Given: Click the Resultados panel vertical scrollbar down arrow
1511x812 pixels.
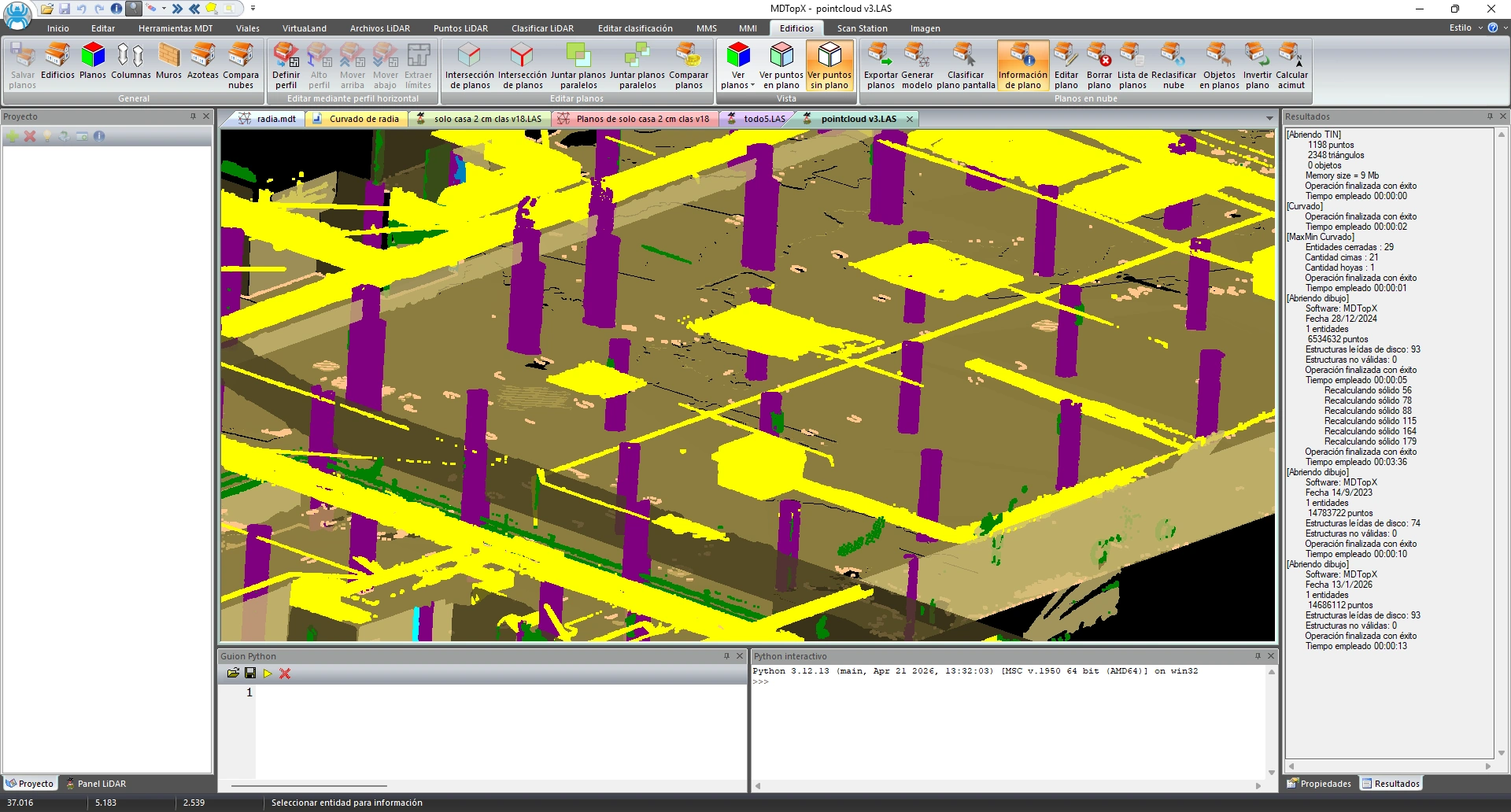Looking at the screenshot, I should click(x=1502, y=753).
